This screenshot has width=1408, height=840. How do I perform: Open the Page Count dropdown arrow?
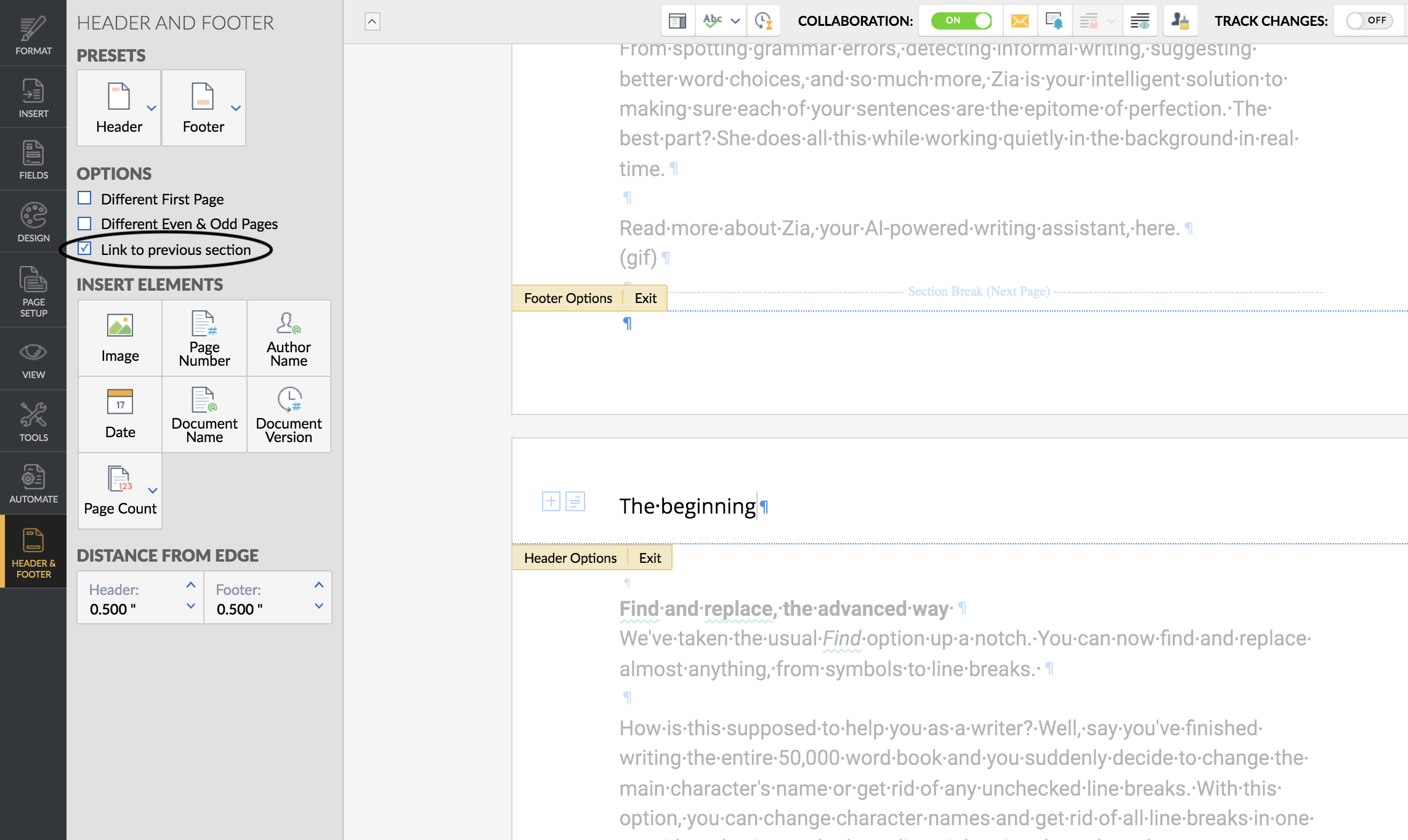pos(153,491)
